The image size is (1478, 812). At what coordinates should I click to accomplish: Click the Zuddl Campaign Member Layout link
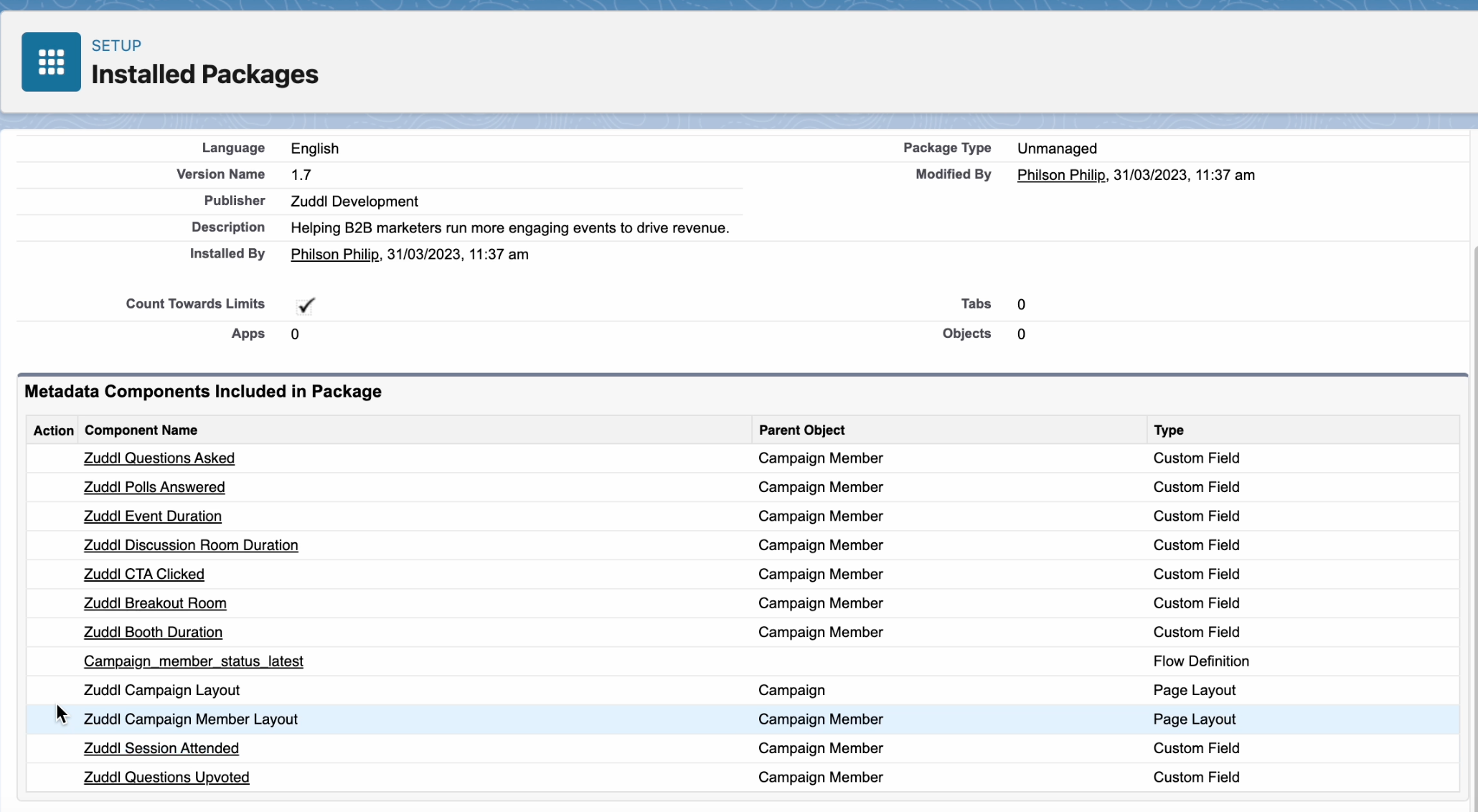click(x=190, y=719)
